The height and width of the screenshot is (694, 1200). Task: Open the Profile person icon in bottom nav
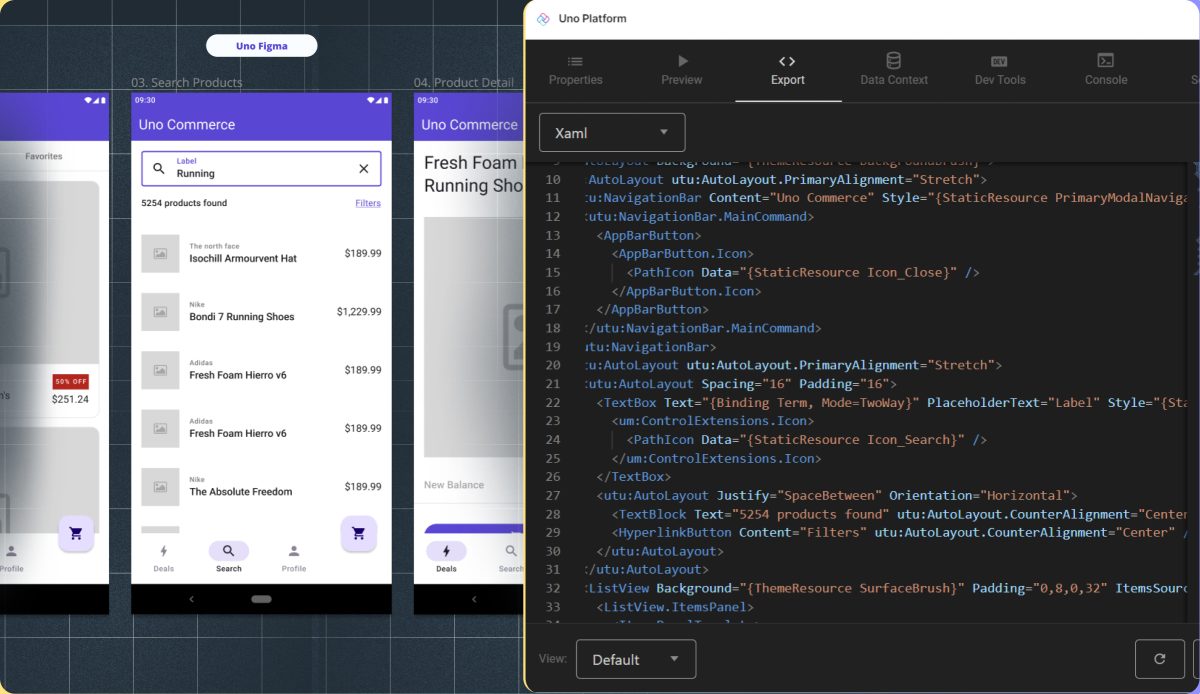[x=293, y=552]
